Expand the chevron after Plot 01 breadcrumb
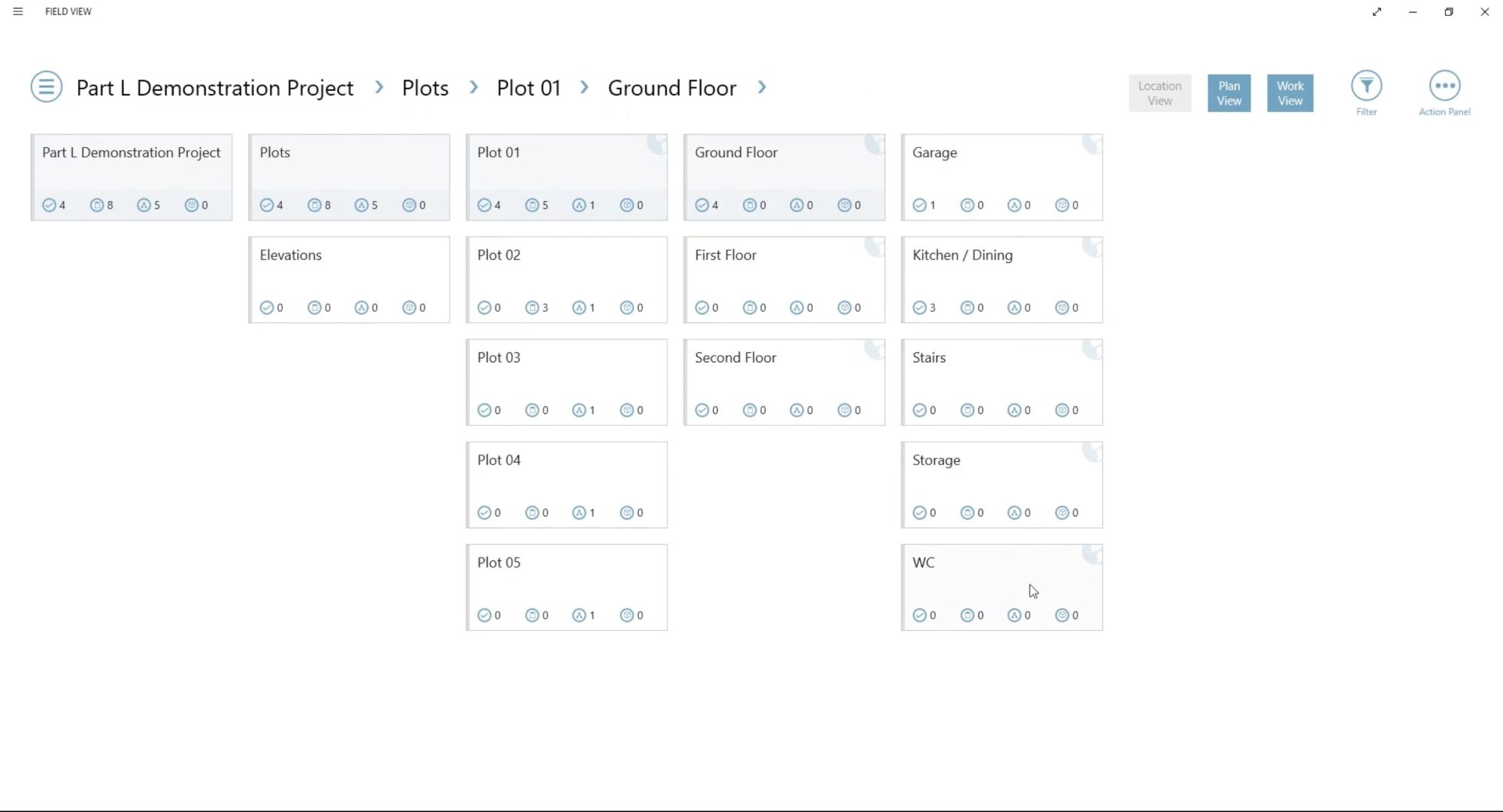Image resolution: width=1503 pixels, height=812 pixels. point(584,87)
